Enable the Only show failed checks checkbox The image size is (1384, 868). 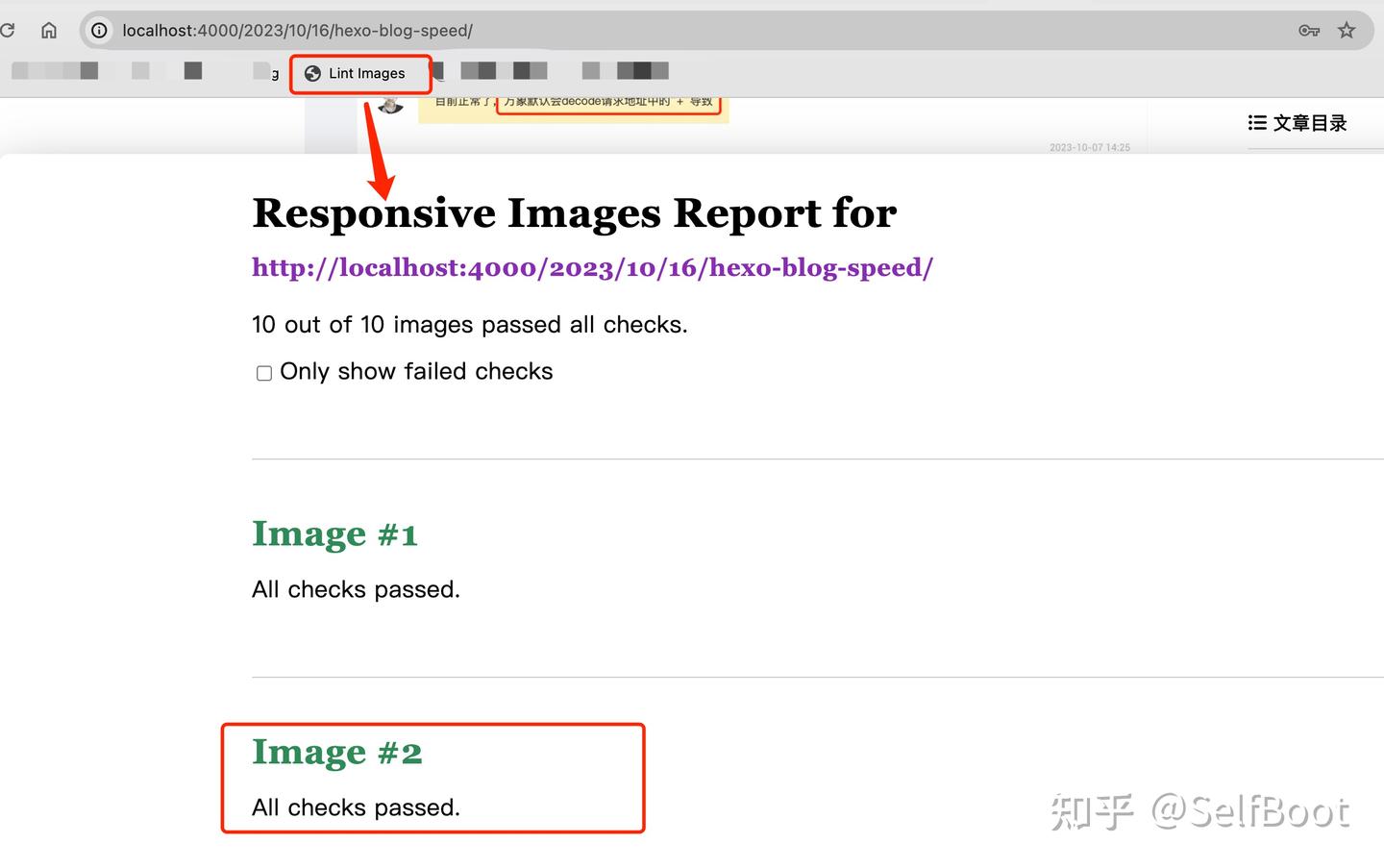(263, 373)
